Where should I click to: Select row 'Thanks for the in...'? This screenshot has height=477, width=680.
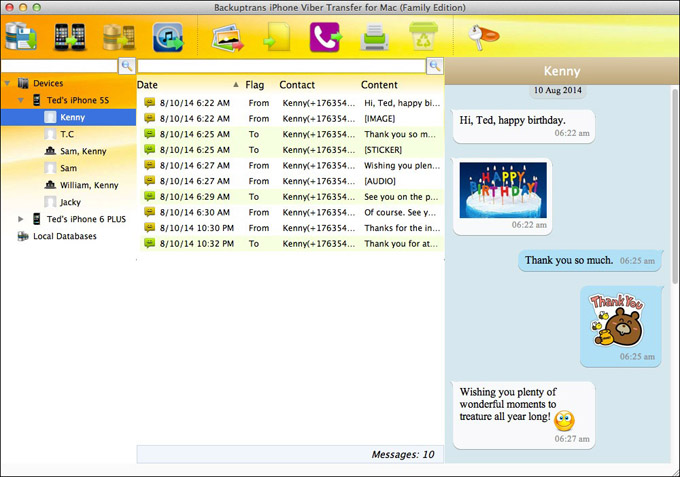[291, 228]
